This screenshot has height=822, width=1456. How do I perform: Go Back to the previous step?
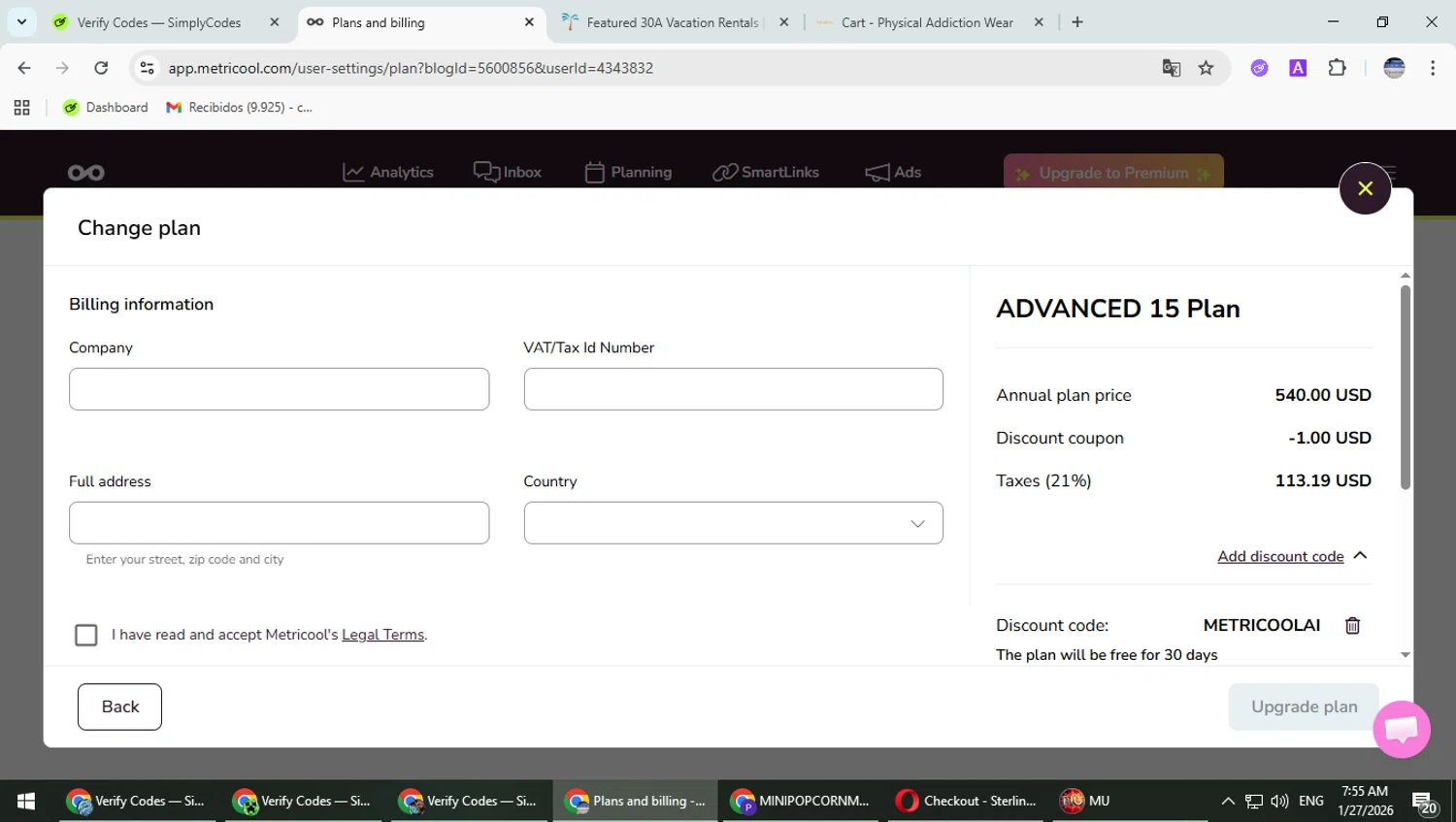119,707
